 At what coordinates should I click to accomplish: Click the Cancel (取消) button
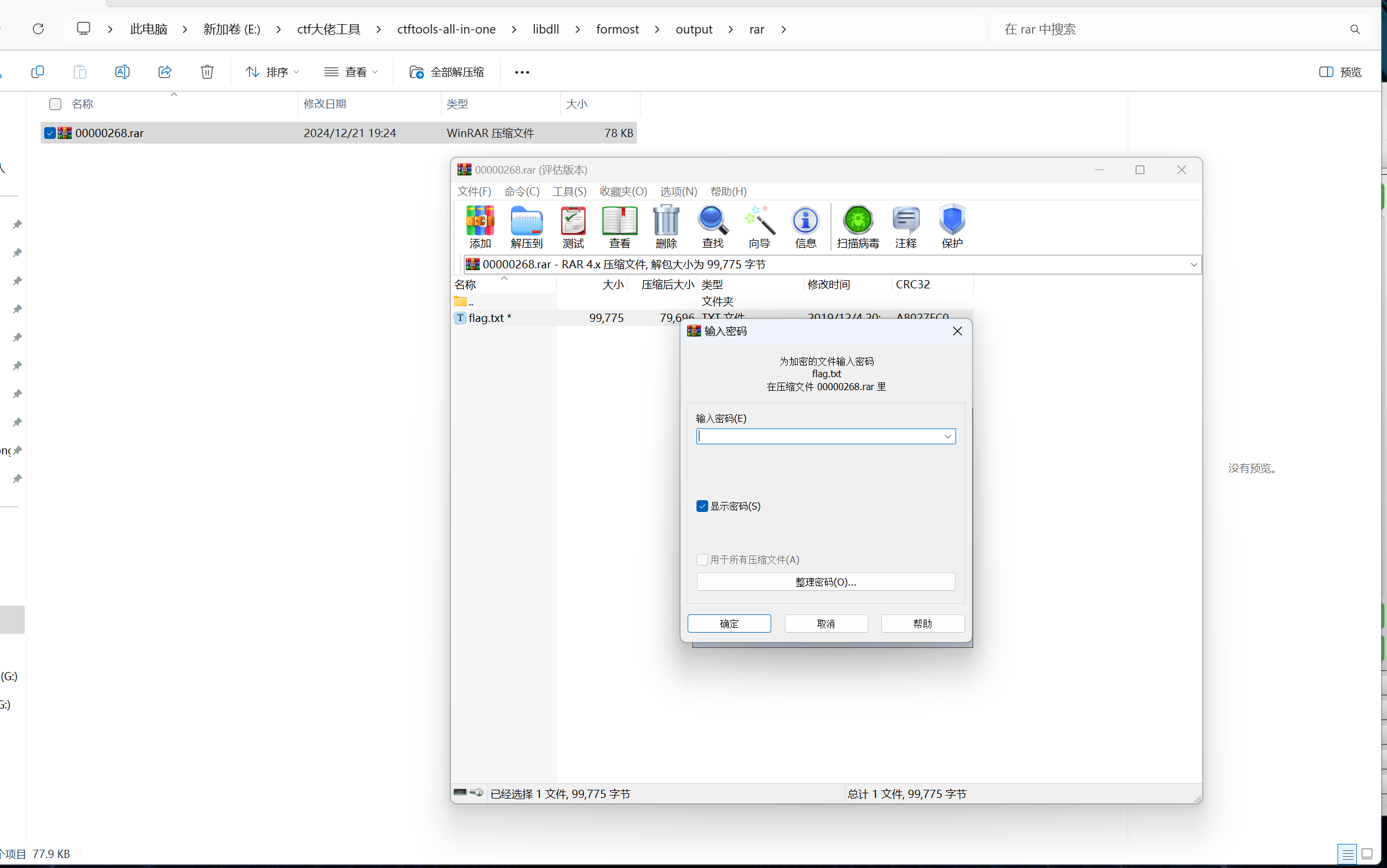(x=826, y=623)
